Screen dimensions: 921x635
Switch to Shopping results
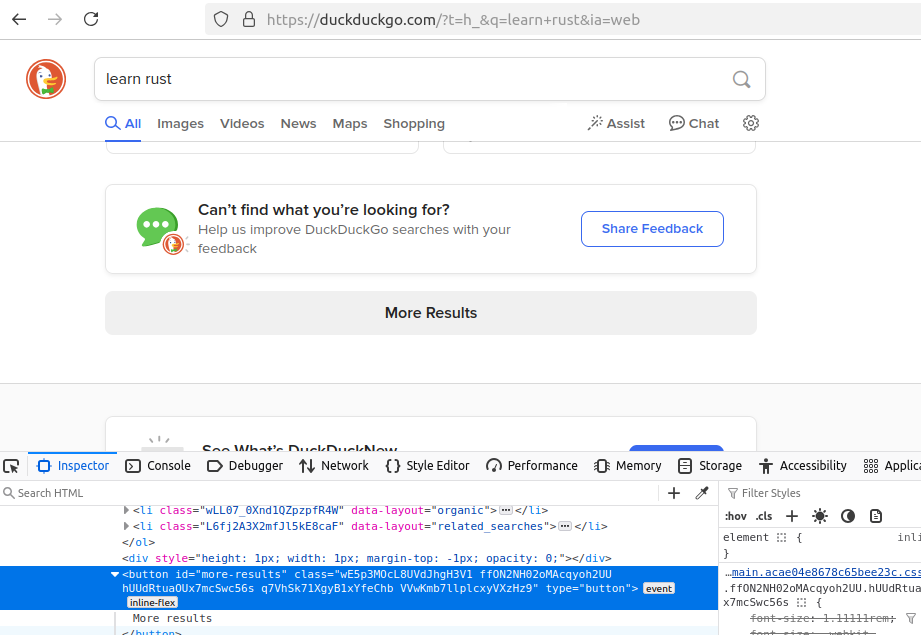click(414, 123)
